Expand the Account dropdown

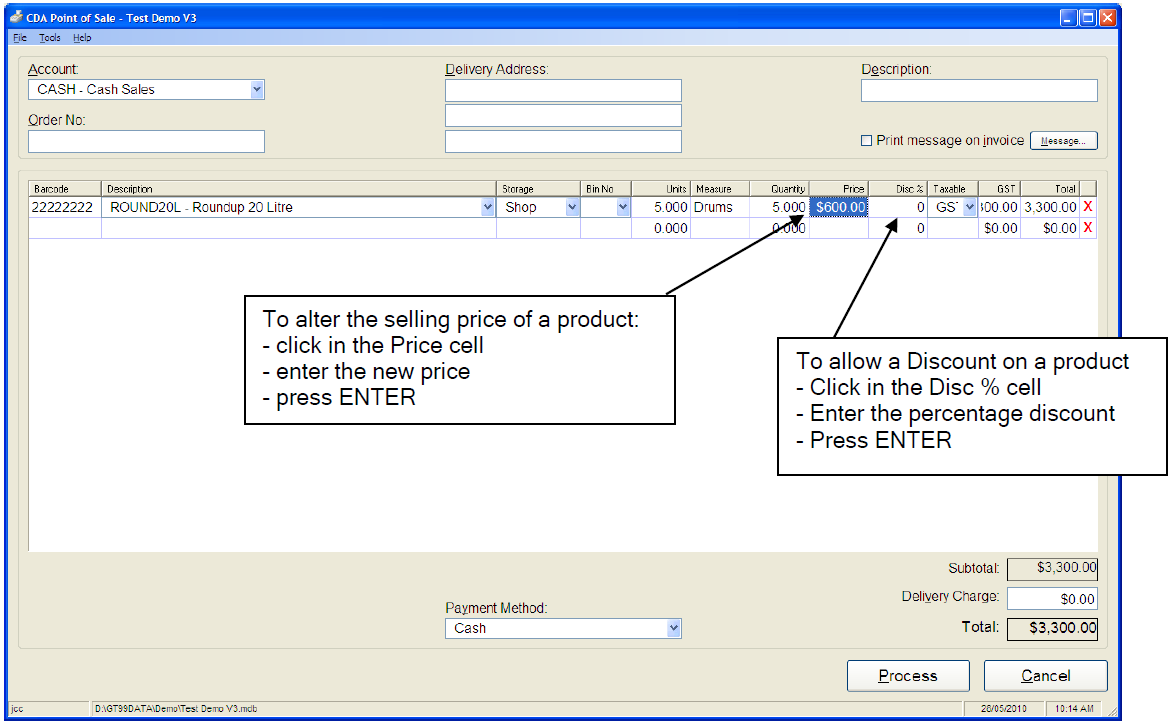coord(257,89)
